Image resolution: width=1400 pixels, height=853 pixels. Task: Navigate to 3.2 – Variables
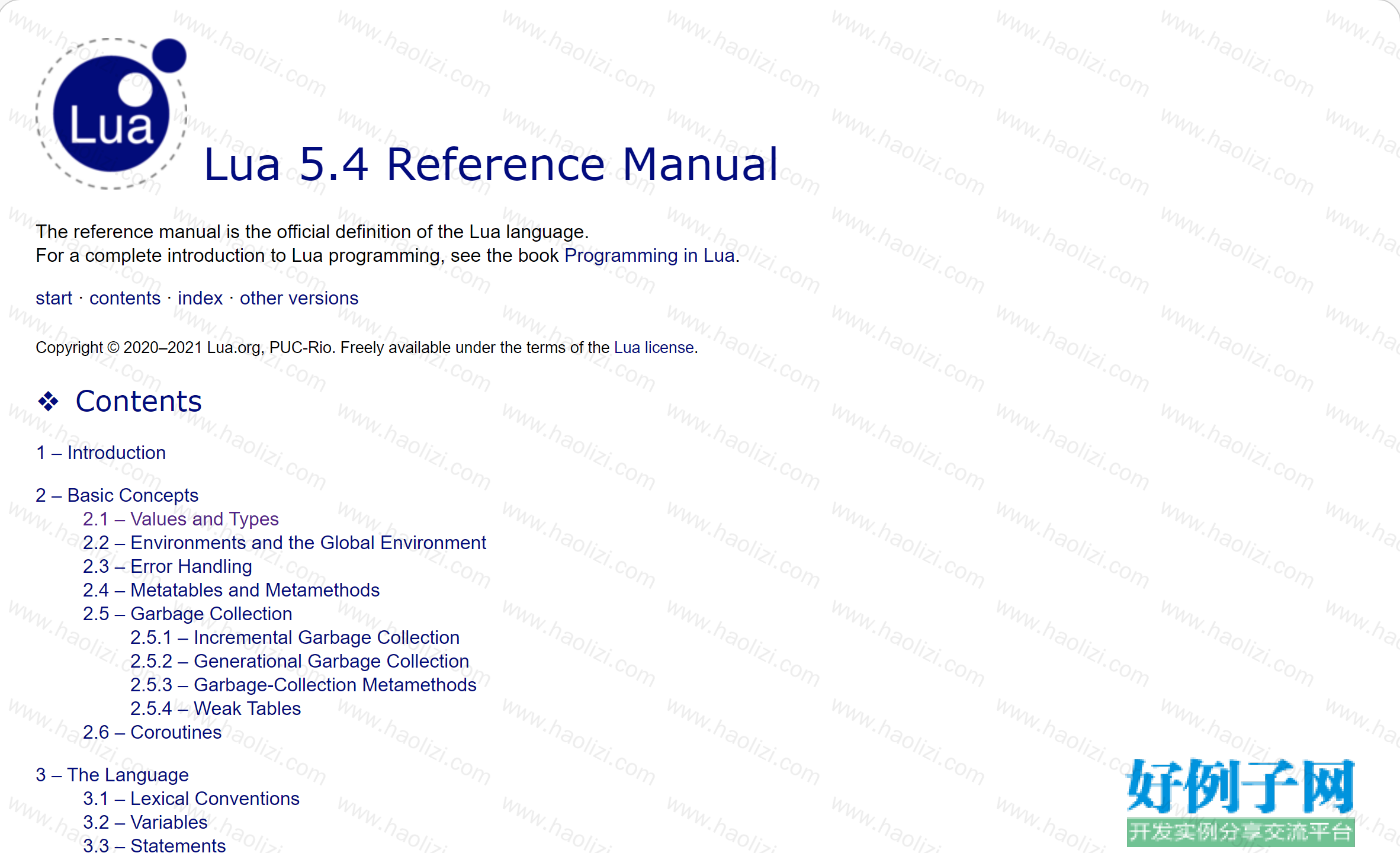click(145, 822)
